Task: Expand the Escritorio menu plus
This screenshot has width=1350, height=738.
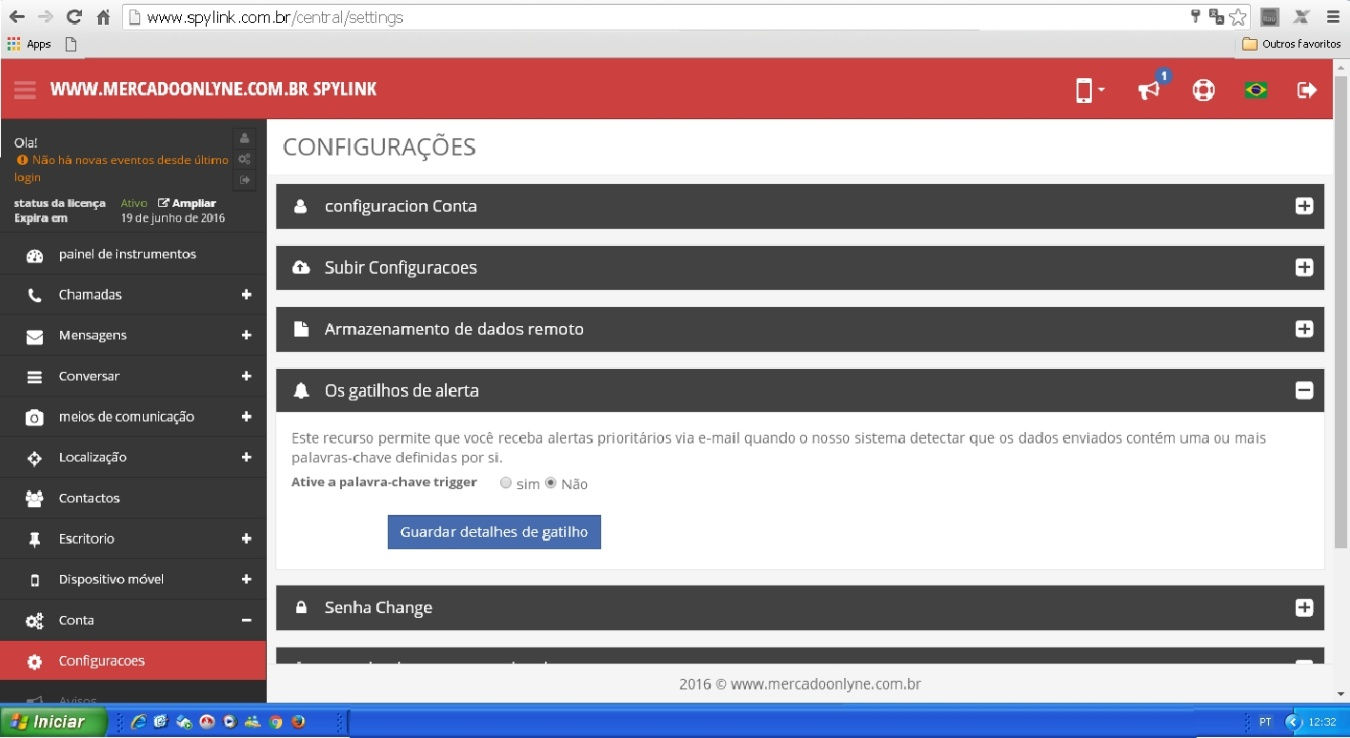Action: click(246, 539)
